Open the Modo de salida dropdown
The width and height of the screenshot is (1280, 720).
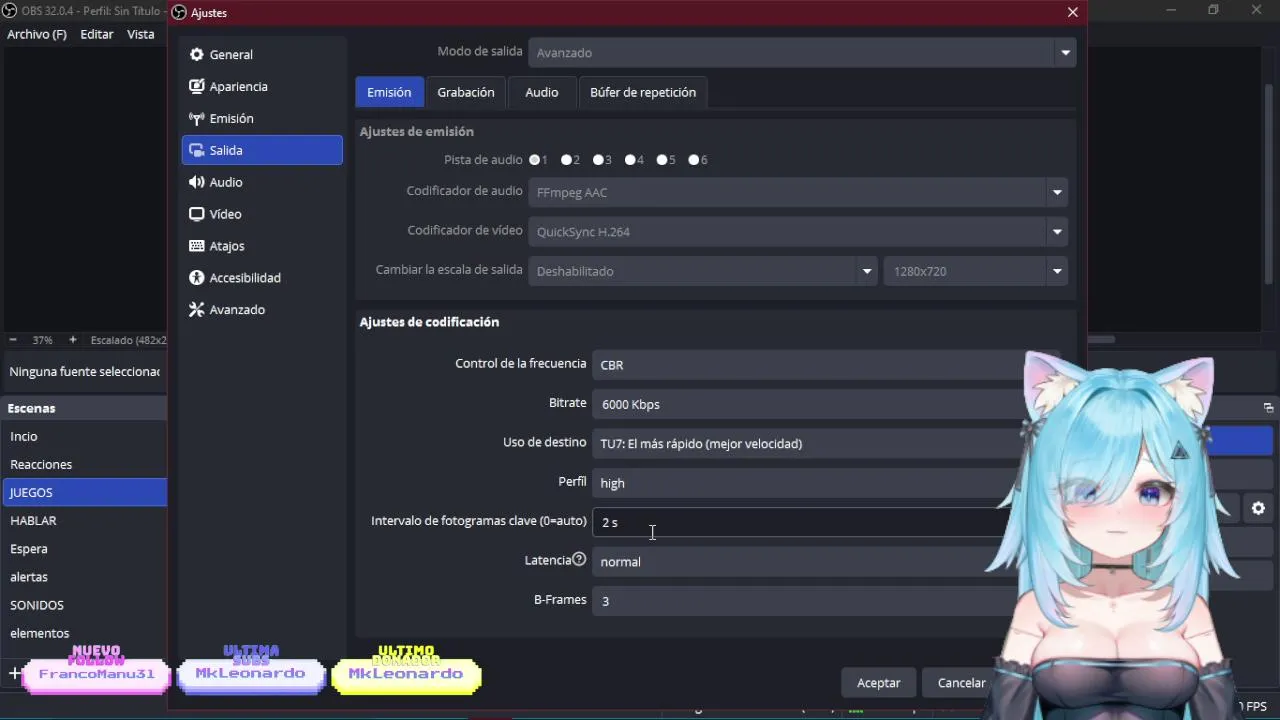[x=802, y=53]
